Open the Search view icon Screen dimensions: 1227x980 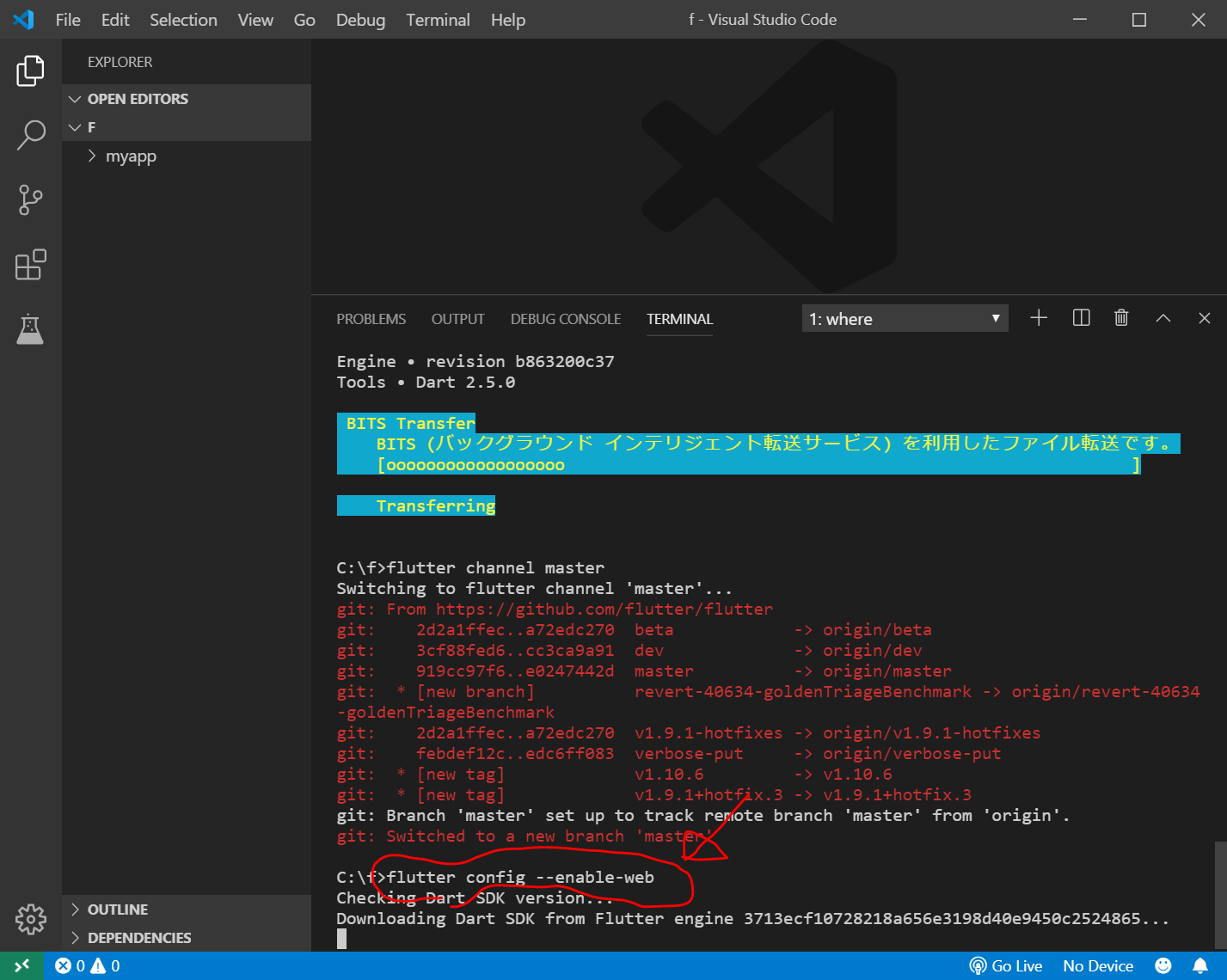tap(30, 135)
